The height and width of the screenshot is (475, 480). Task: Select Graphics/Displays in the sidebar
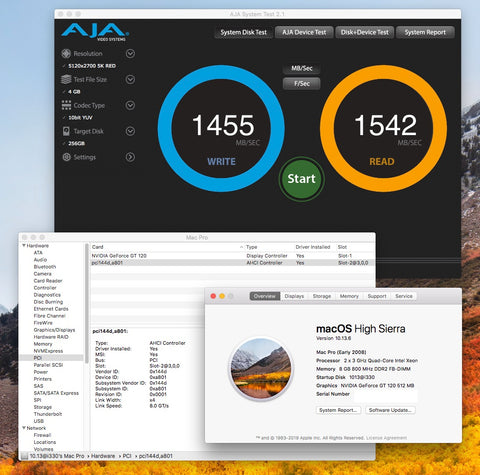[x=54, y=330]
